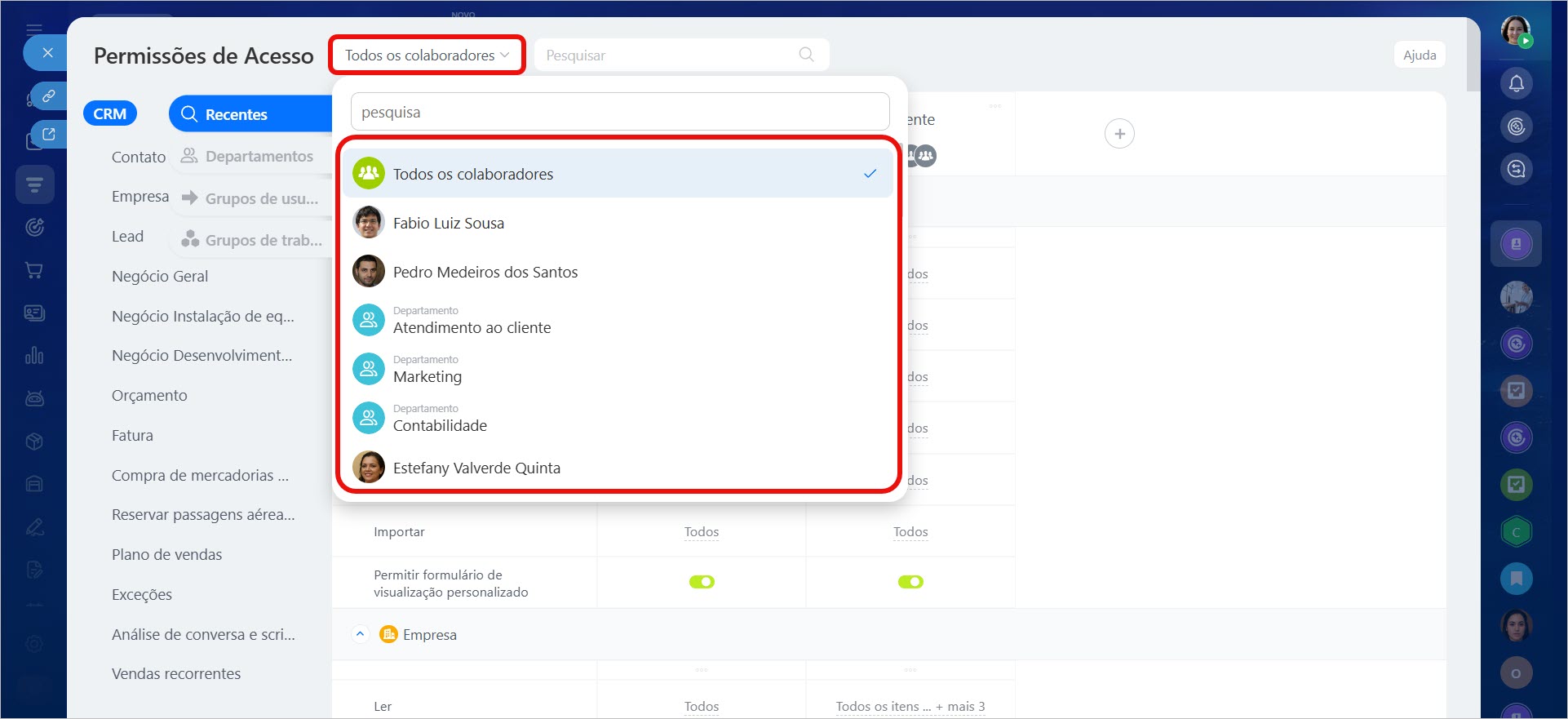
Task: Open the Todos os colaboradores dropdown
Action: click(x=427, y=55)
